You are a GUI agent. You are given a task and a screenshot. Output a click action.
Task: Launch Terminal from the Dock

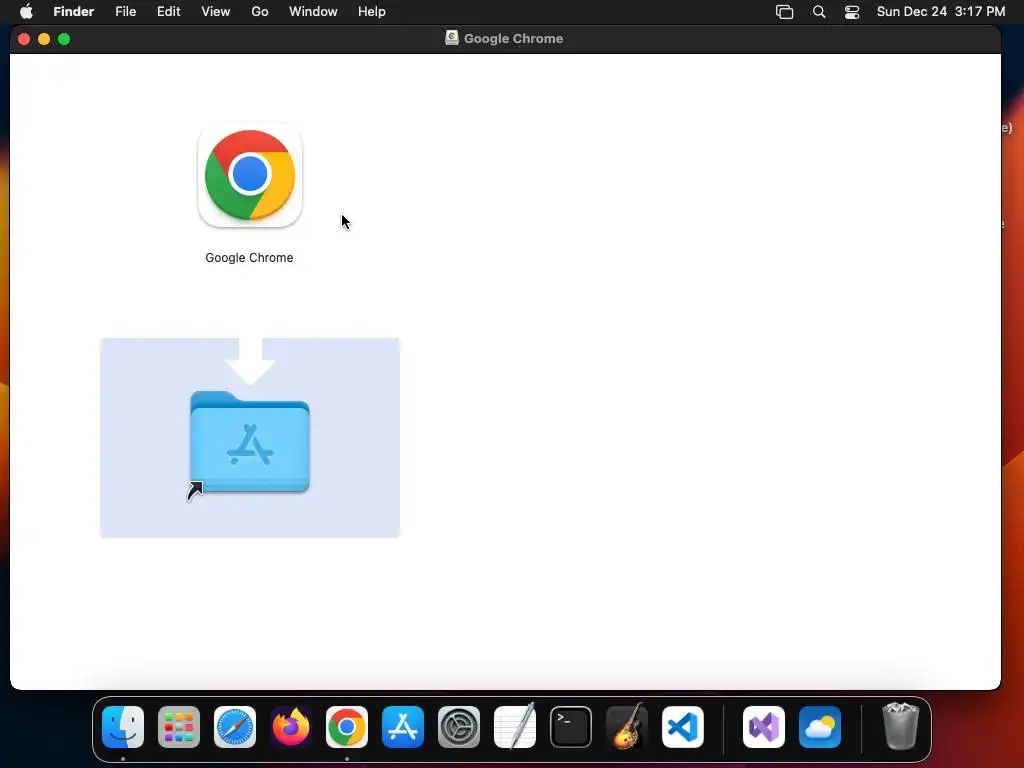pyautogui.click(x=571, y=727)
